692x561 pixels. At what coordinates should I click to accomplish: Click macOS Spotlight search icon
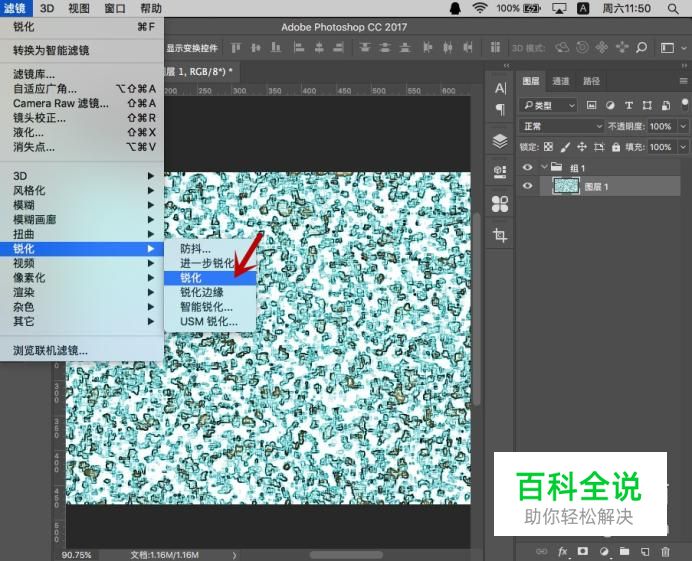673,8
